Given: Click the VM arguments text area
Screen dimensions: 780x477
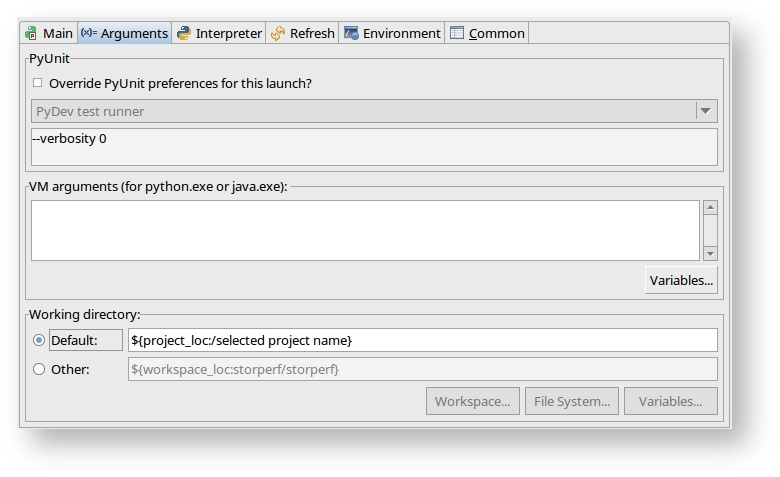Looking at the screenshot, I should coord(365,230).
